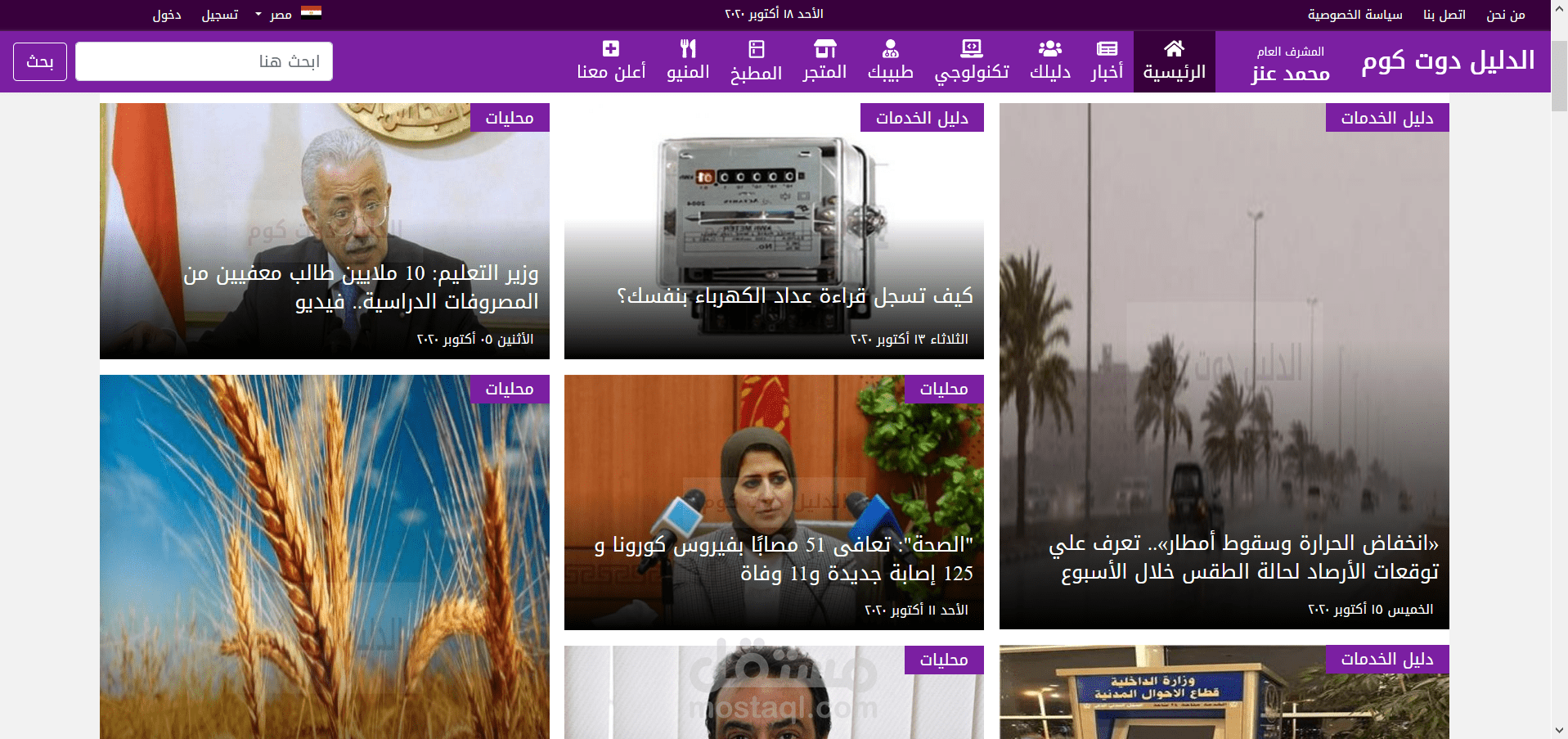Click date الثلاثاء ١٣ أكتوبر ٢٠٢٠

coord(910,339)
